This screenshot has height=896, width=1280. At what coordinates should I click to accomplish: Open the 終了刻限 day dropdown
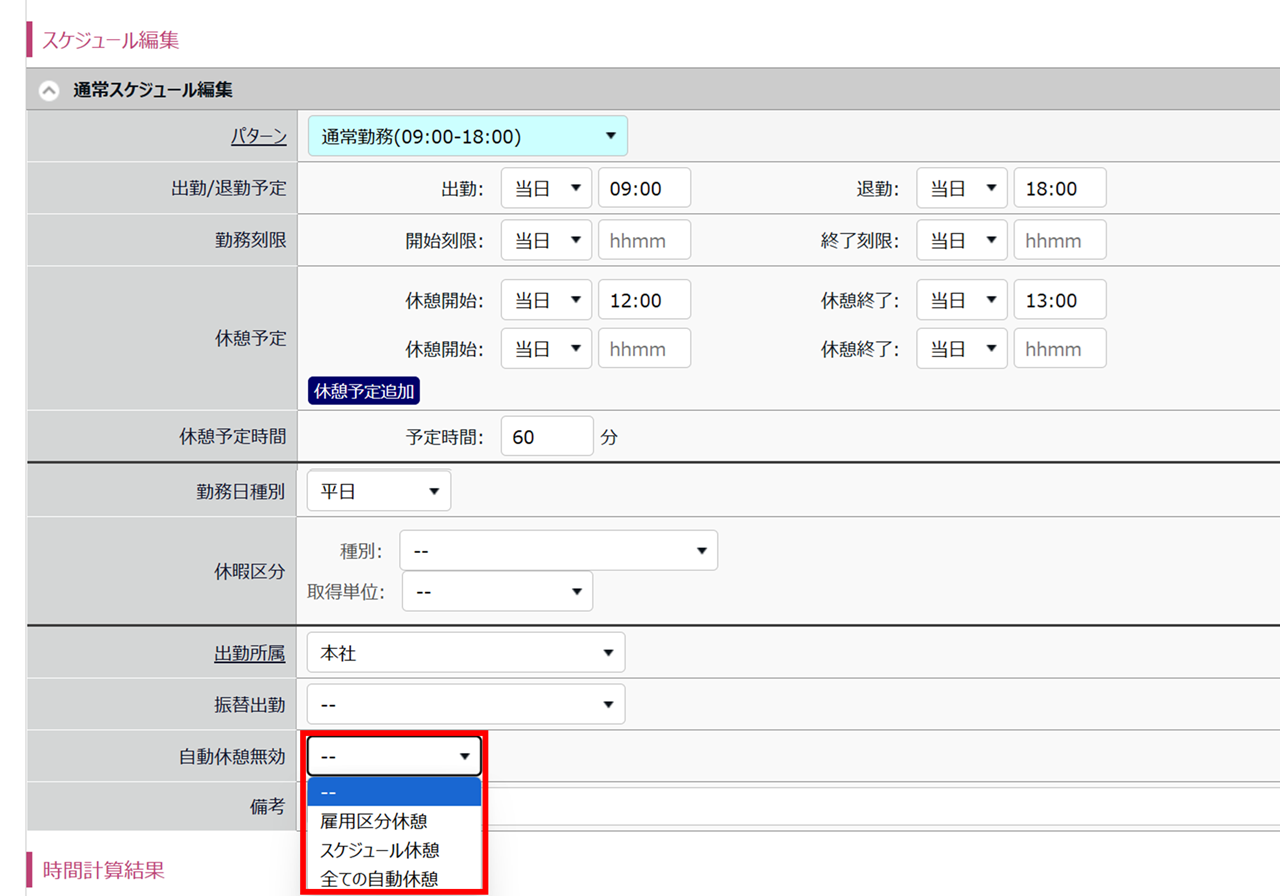pyautogui.click(x=962, y=240)
